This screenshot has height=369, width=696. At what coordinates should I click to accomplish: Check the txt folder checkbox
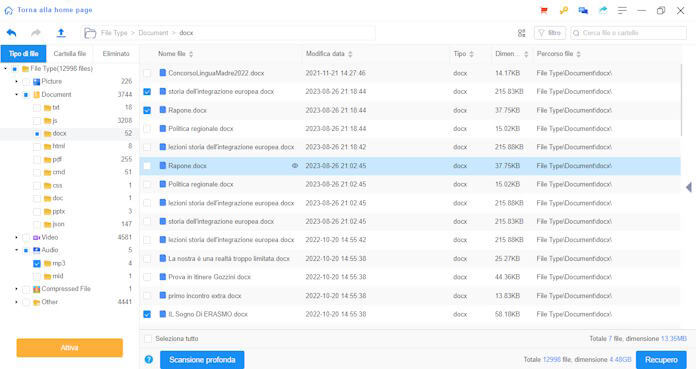tap(37, 108)
